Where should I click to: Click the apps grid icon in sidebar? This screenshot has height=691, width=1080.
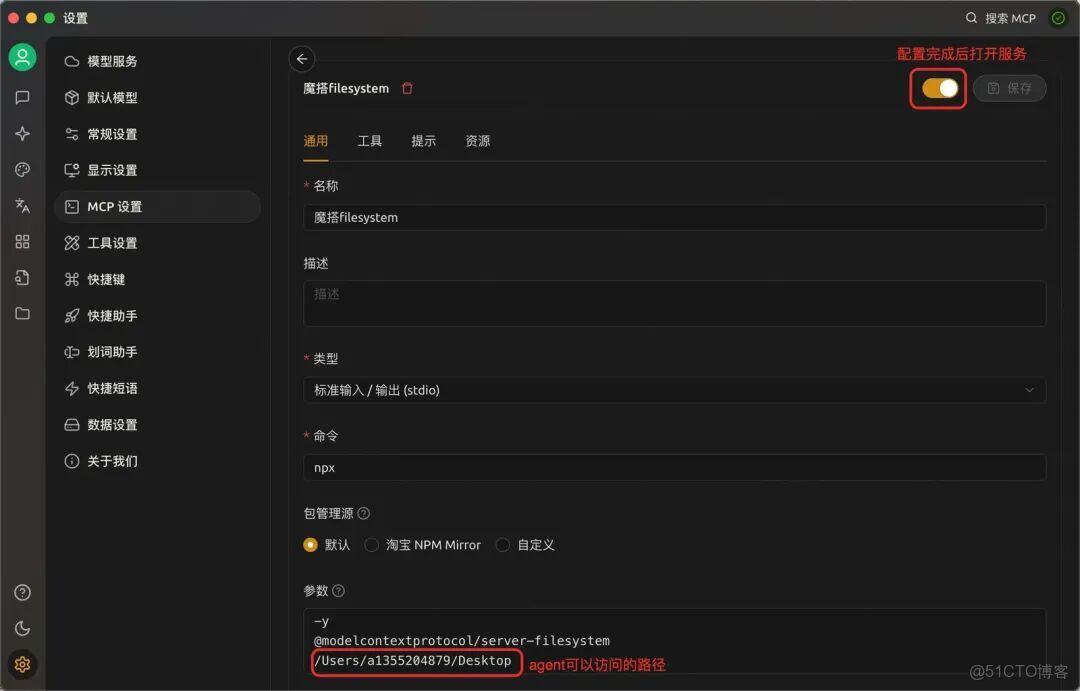pyautogui.click(x=22, y=241)
